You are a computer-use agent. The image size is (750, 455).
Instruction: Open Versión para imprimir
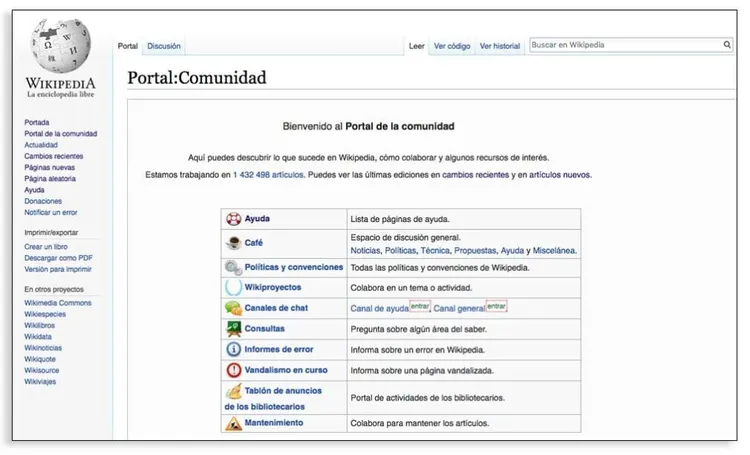[58, 269]
